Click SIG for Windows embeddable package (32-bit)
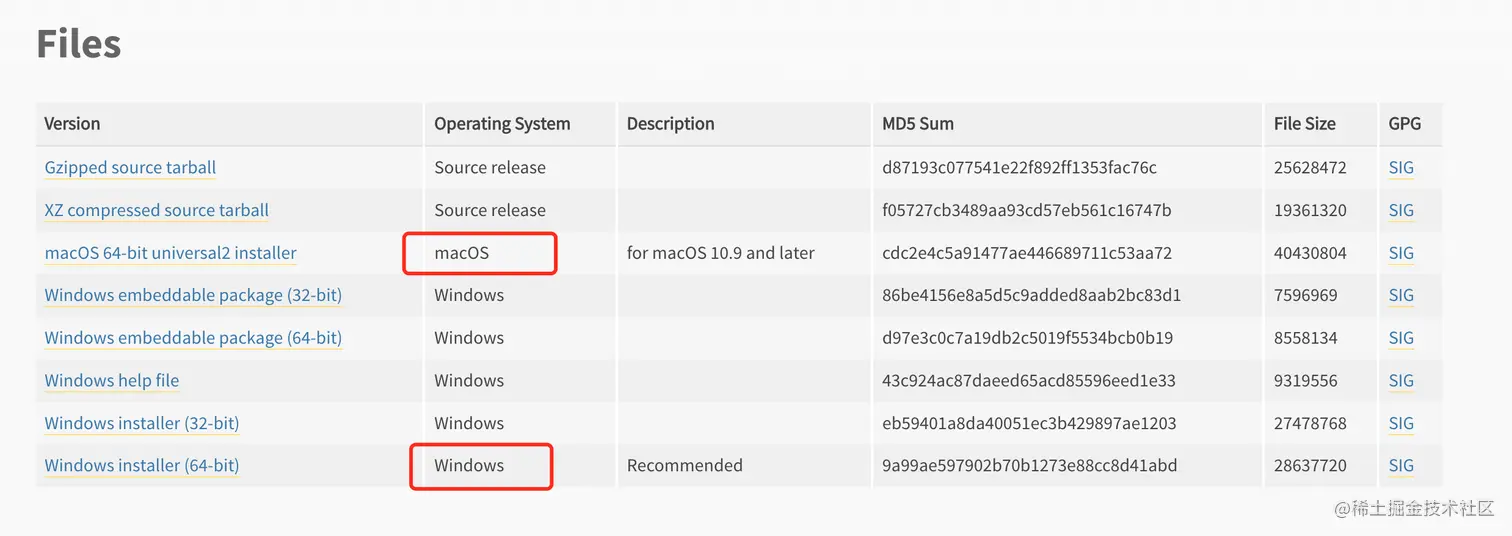1512x536 pixels. 1401,296
